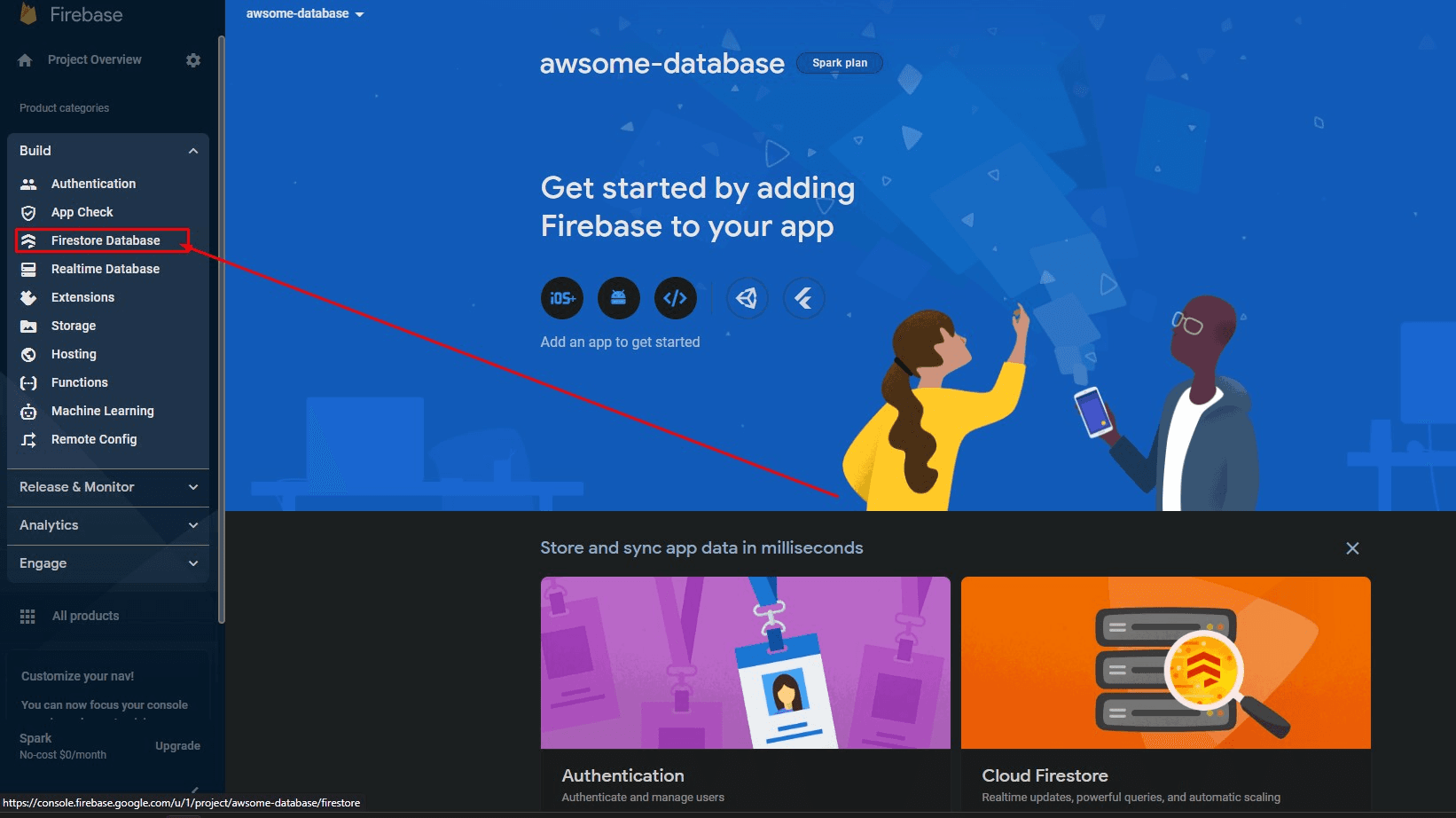Image resolution: width=1456 pixels, height=818 pixels.
Task: Click 'Product categories' label
Action: [x=65, y=108]
